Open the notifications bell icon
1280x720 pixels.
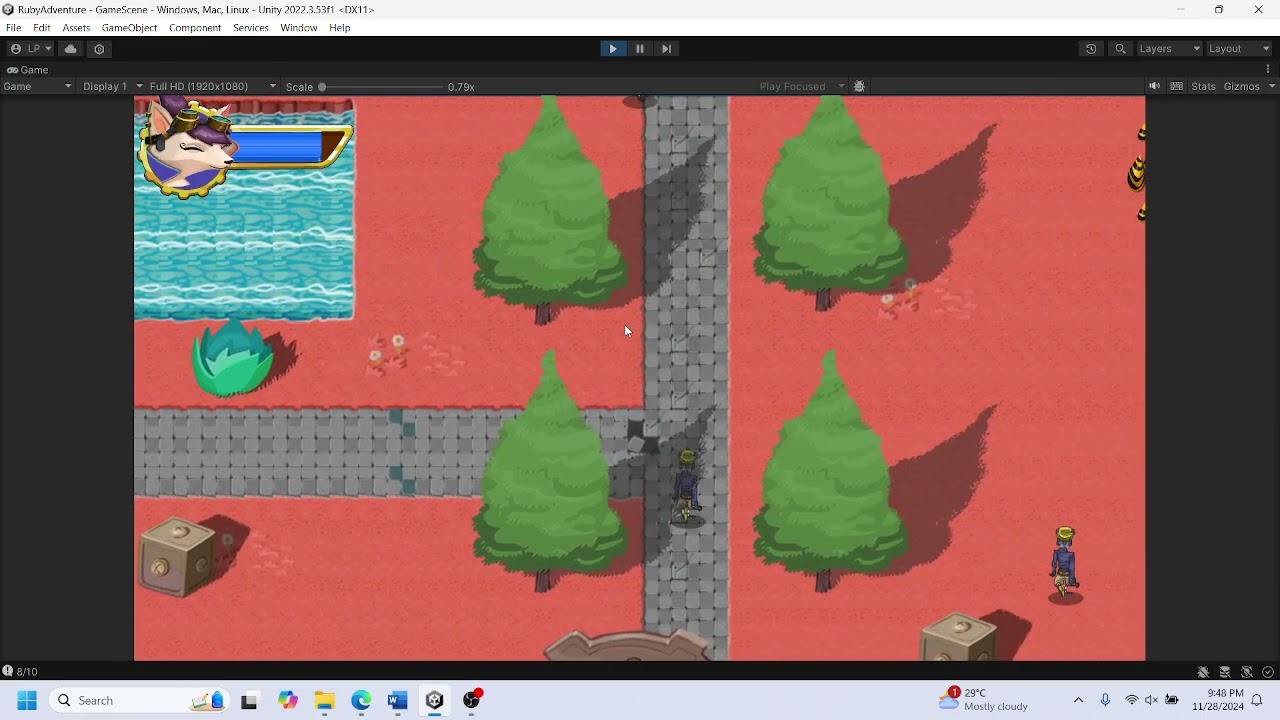[x=1257, y=701]
